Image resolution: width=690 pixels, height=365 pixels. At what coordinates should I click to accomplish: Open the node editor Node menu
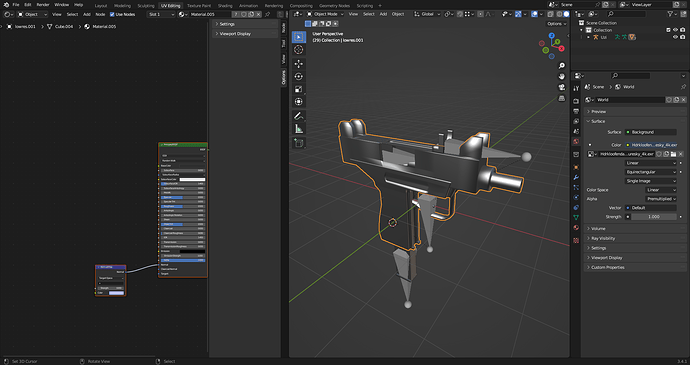click(x=100, y=14)
